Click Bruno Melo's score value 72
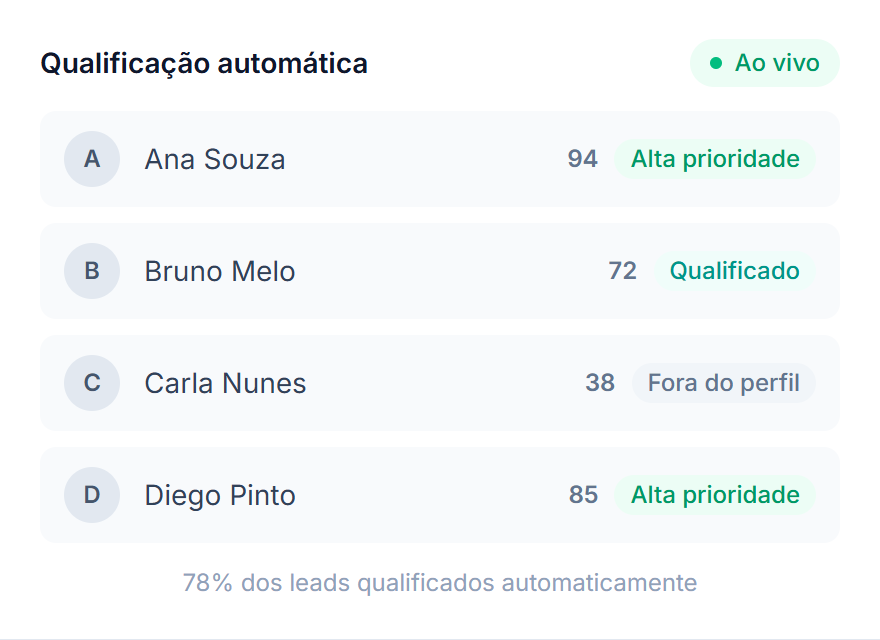The height and width of the screenshot is (640, 880). [622, 271]
